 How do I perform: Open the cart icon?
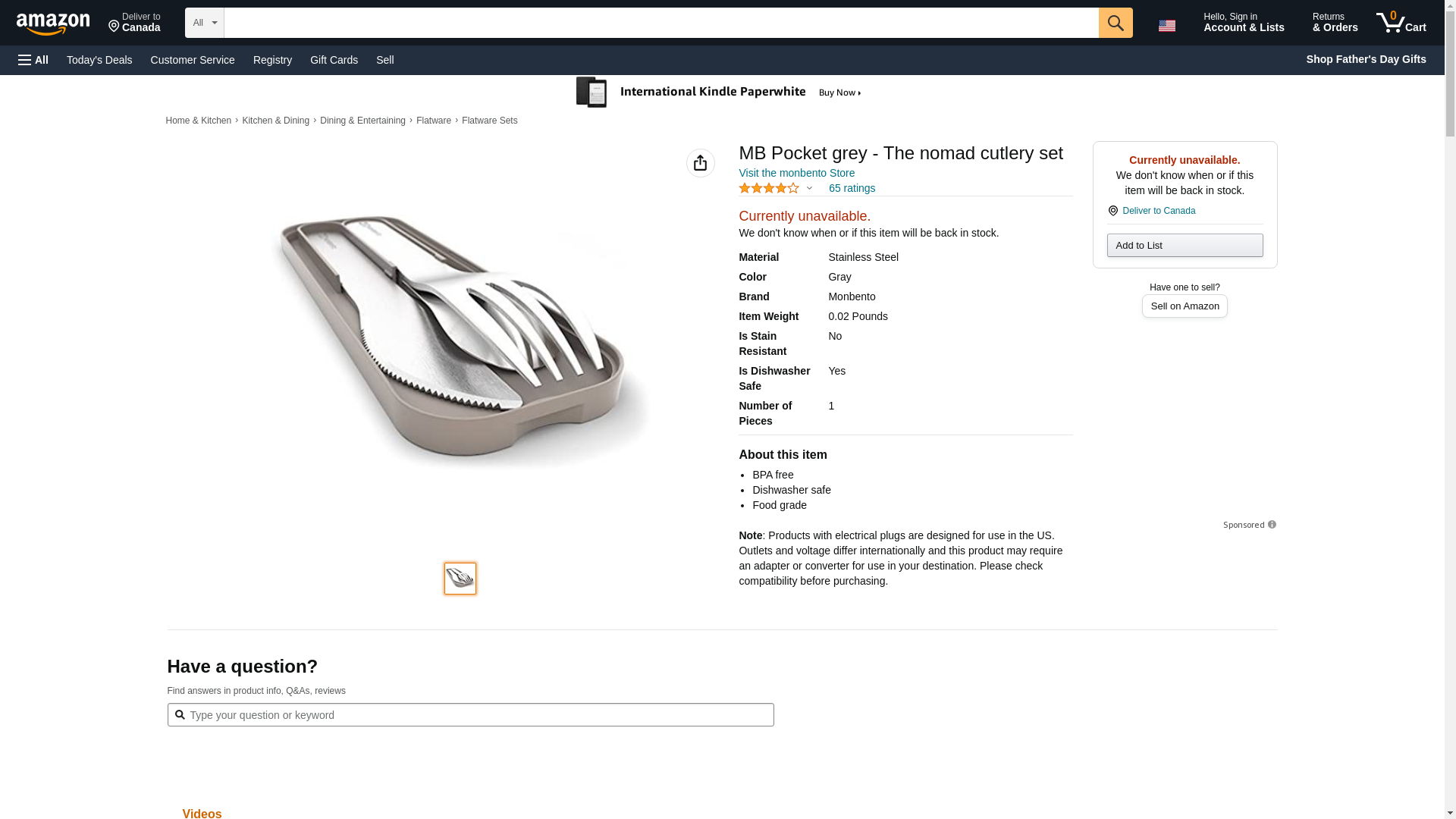1401,23
